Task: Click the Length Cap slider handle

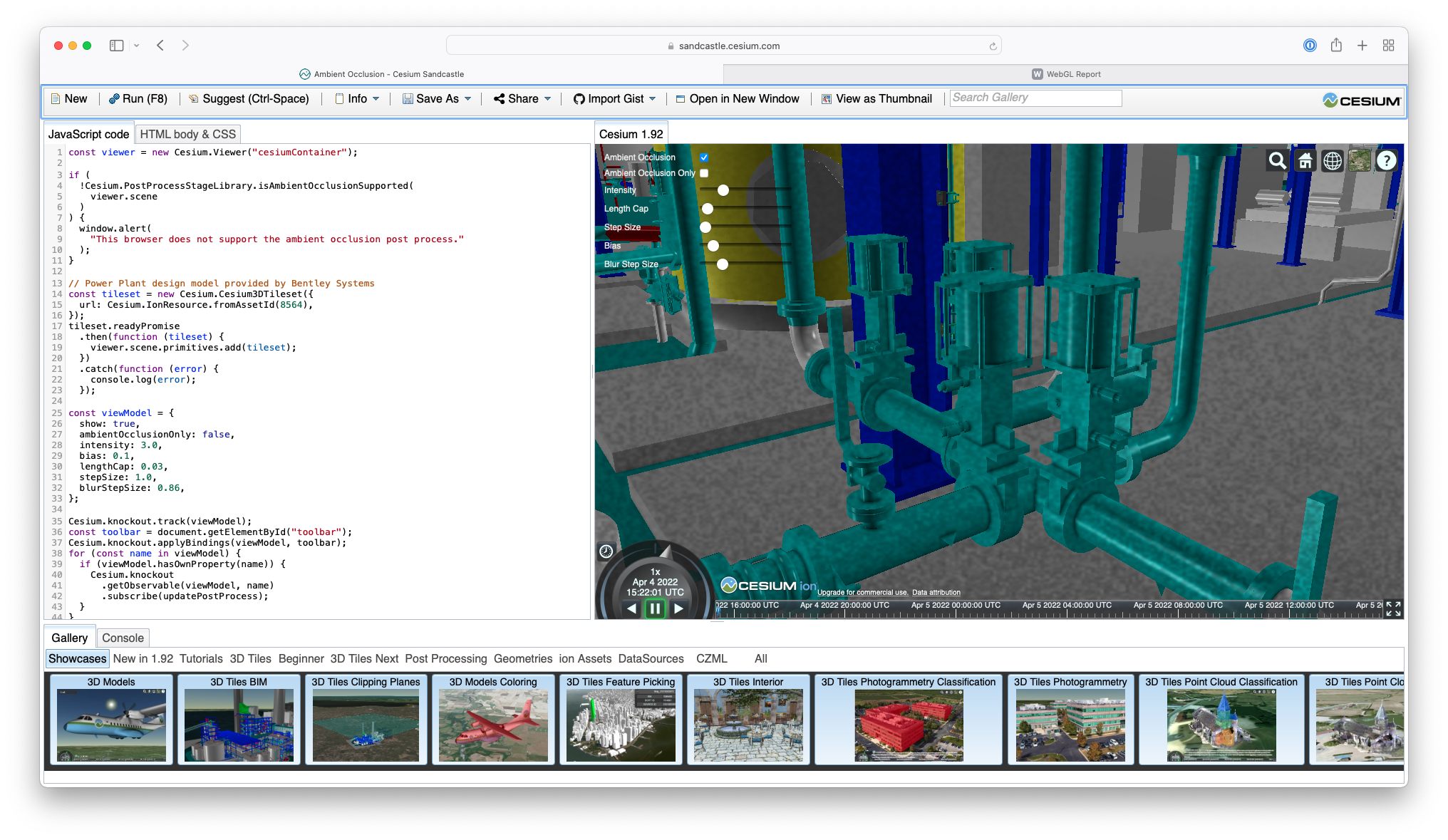Action: (x=708, y=209)
